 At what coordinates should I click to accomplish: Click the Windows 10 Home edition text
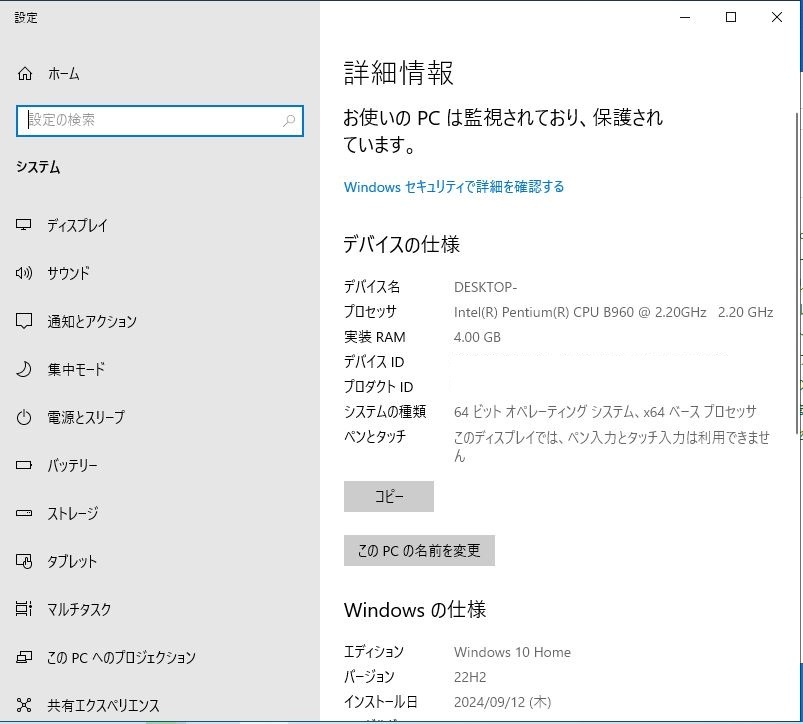pos(512,652)
